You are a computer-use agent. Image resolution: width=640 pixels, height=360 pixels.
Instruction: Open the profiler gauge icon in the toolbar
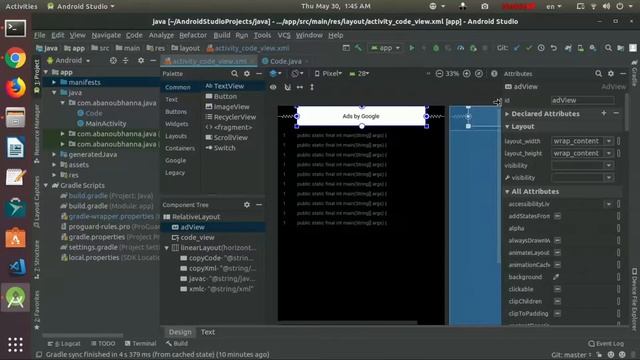coord(460,48)
